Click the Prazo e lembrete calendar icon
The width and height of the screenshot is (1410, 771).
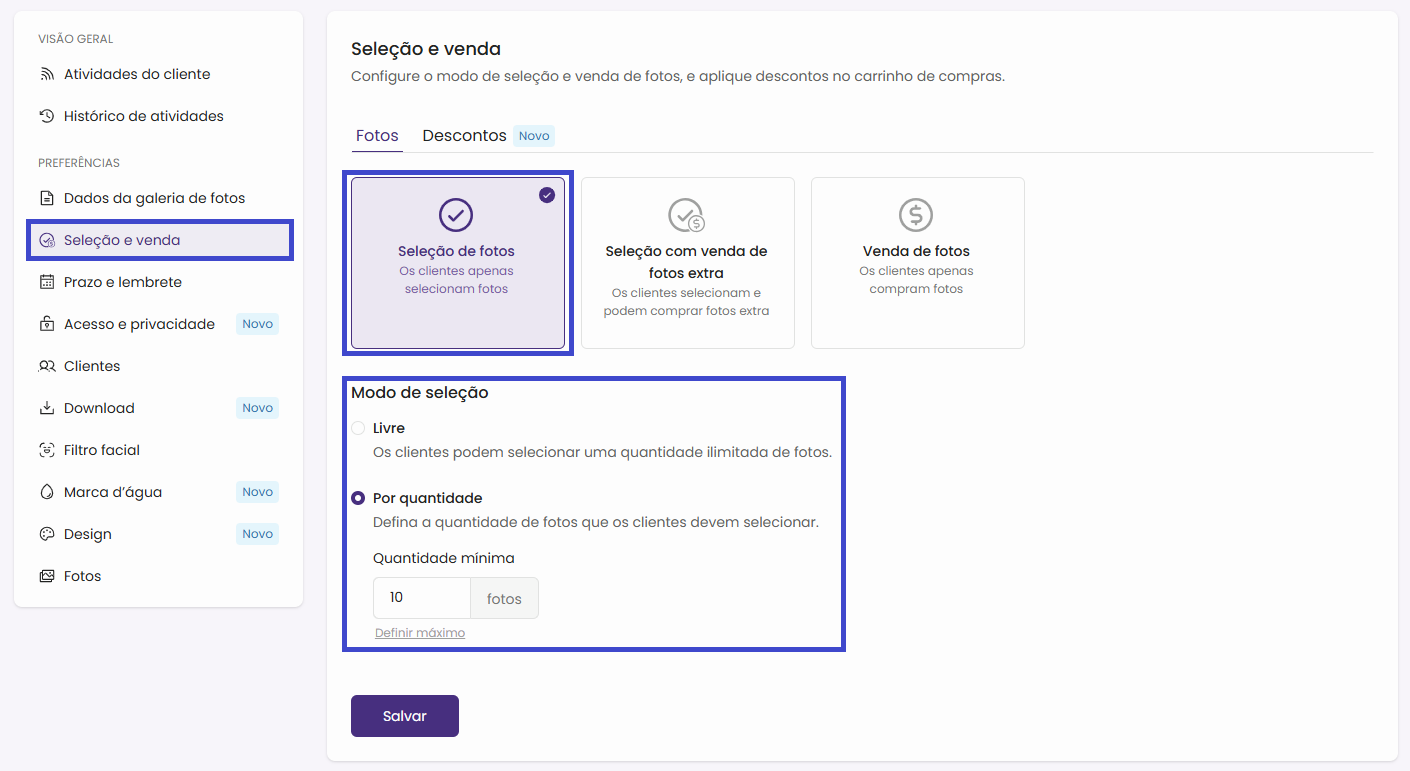pos(46,282)
